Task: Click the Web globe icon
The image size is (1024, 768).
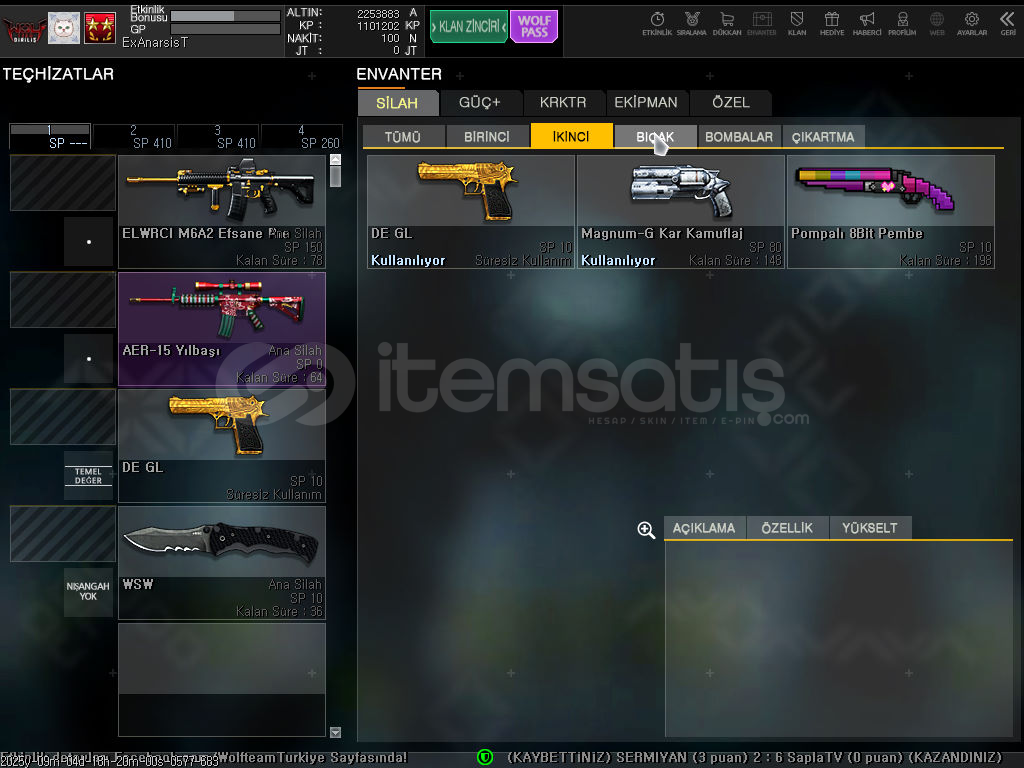Action: click(x=937, y=24)
